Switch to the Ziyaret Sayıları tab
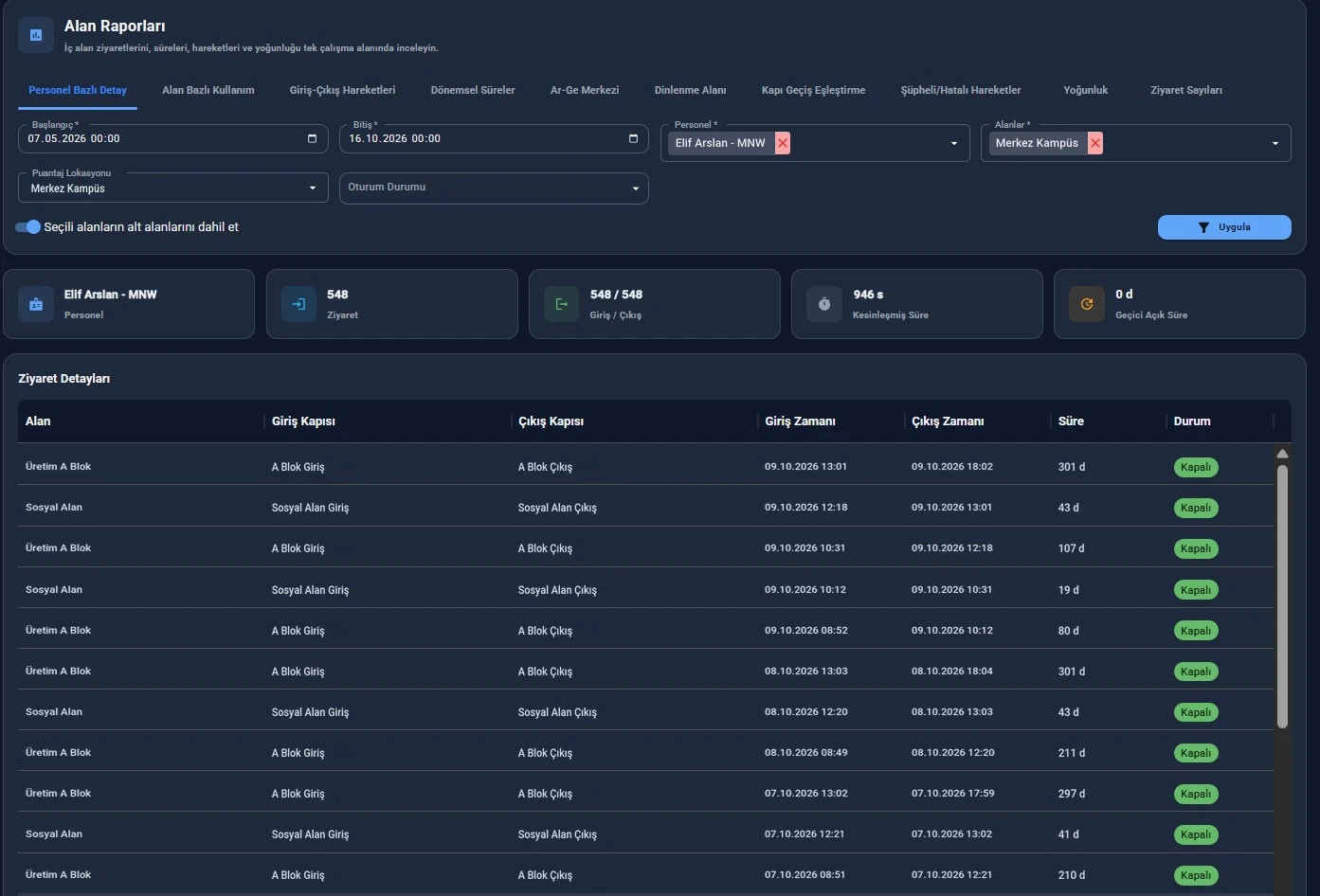Image resolution: width=1320 pixels, height=896 pixels. tap(1185, 91)
